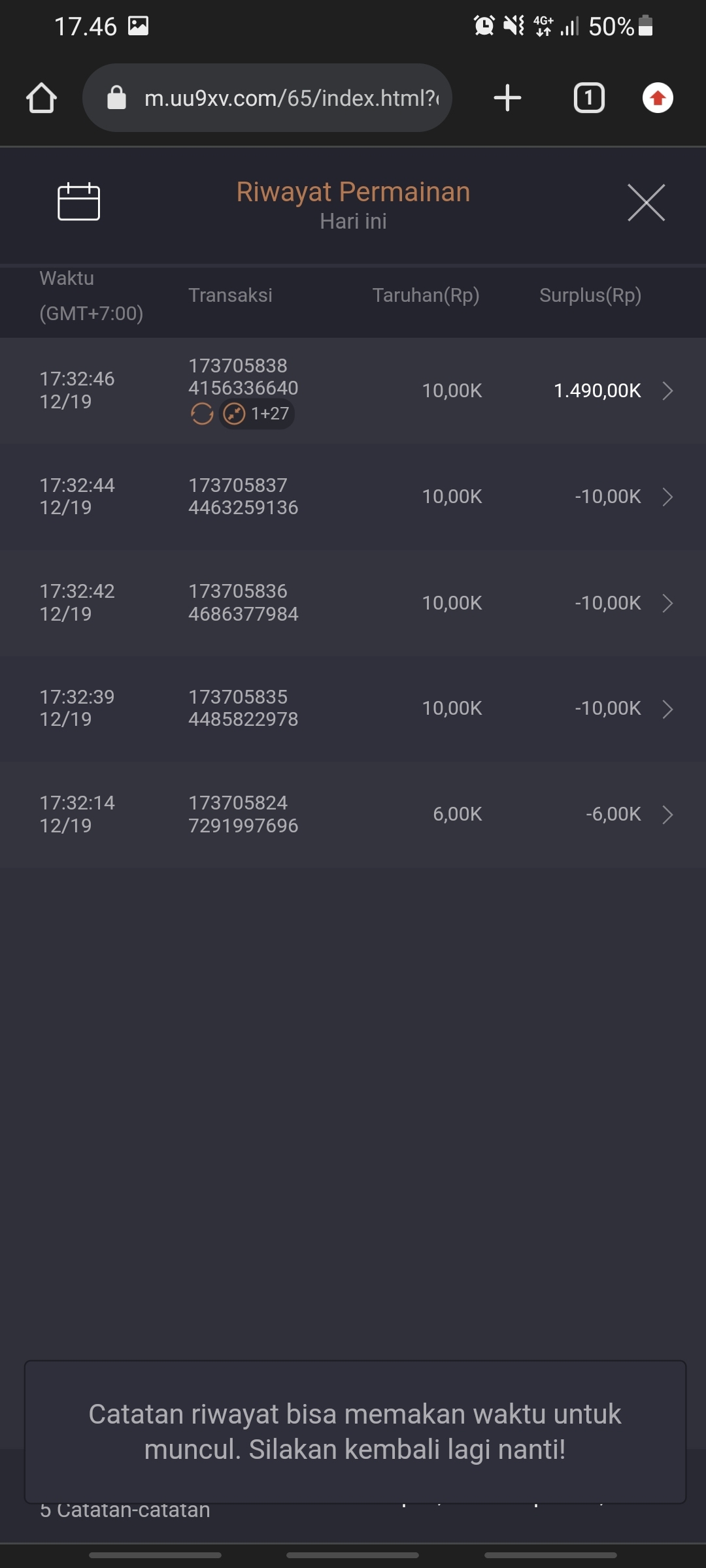Close the Riwayat Permainan panel
The image size is (706, 1568).
[646, 203]
